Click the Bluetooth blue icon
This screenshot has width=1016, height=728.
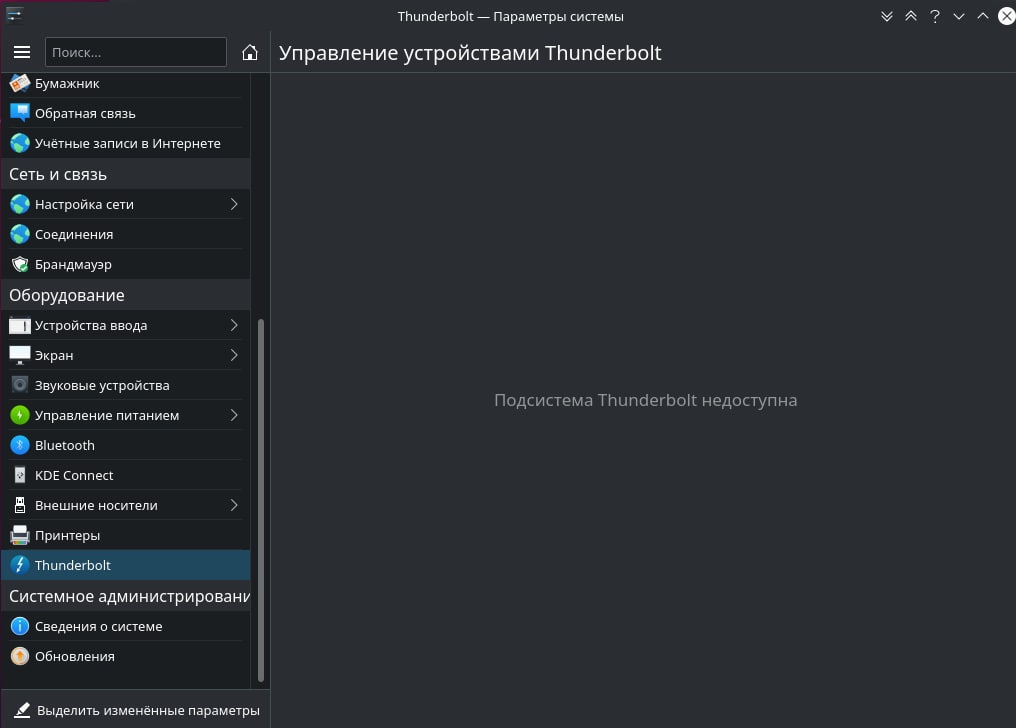(x=20, y=445)
